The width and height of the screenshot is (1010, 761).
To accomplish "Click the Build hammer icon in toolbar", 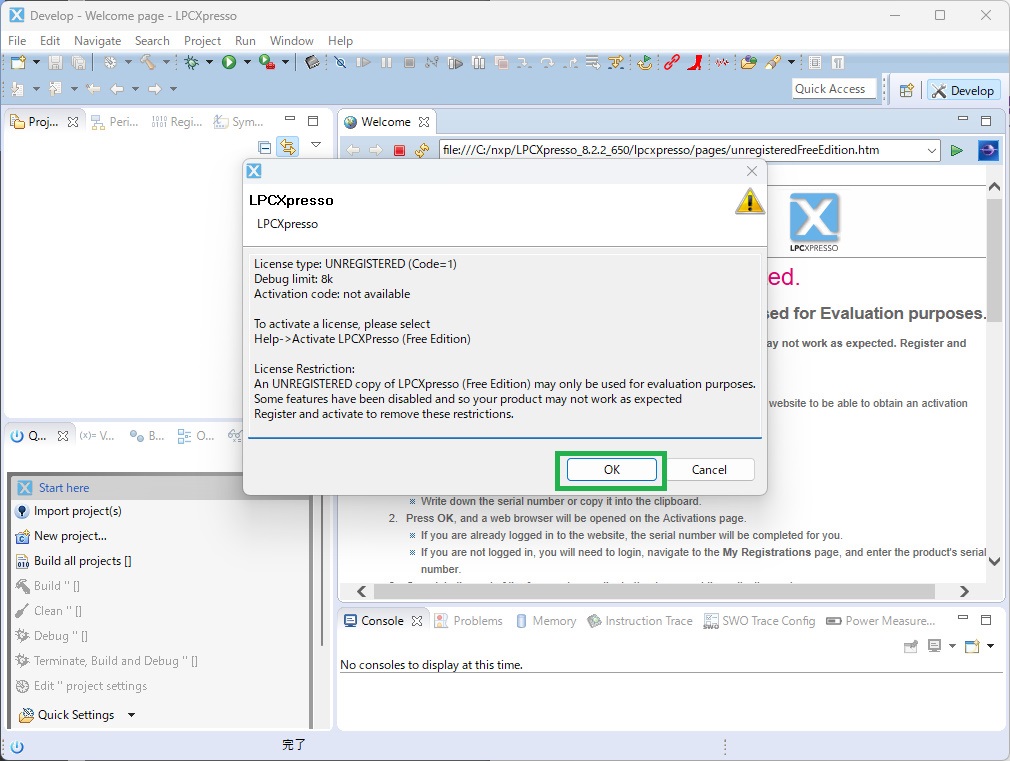I will click(x=147, y=62).
